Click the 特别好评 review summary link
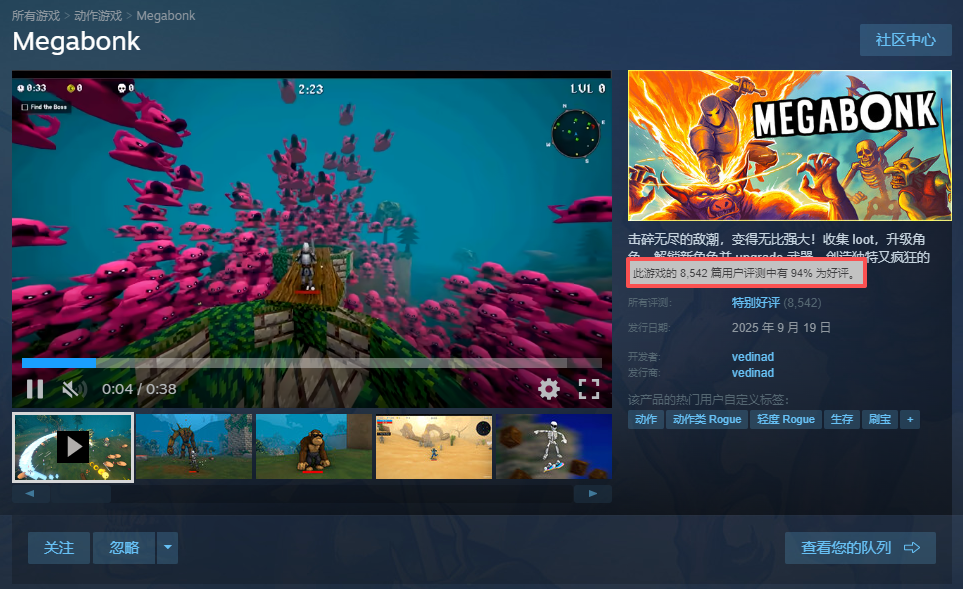The width and height of the screenshot is (963, 589). tap(755, 302)
